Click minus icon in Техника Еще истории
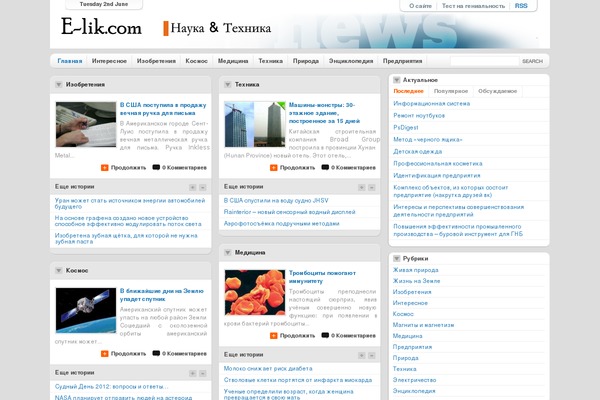This screenshot has width=600, height=400. (x=372, y=187)
